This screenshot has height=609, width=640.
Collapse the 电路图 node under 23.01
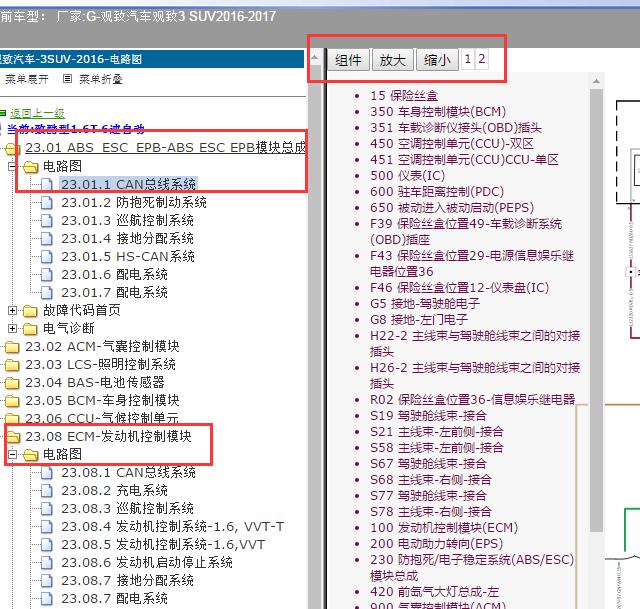point(12,166)
